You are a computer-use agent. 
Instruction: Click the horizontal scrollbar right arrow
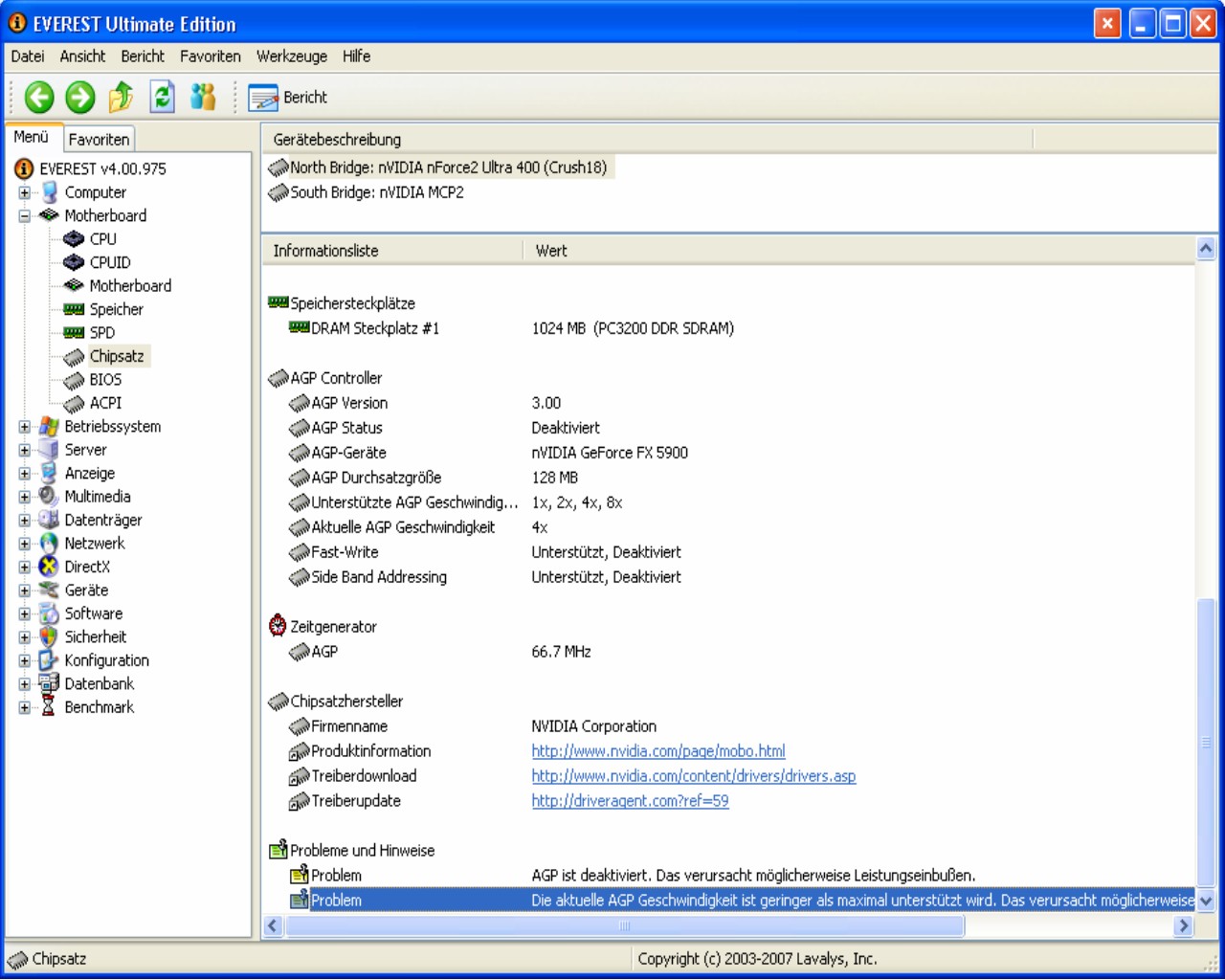pos(1184,925)
